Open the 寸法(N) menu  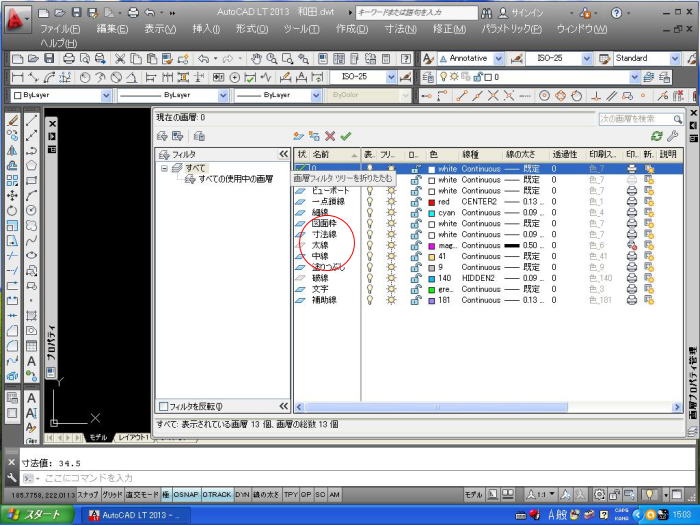point(400,29)
